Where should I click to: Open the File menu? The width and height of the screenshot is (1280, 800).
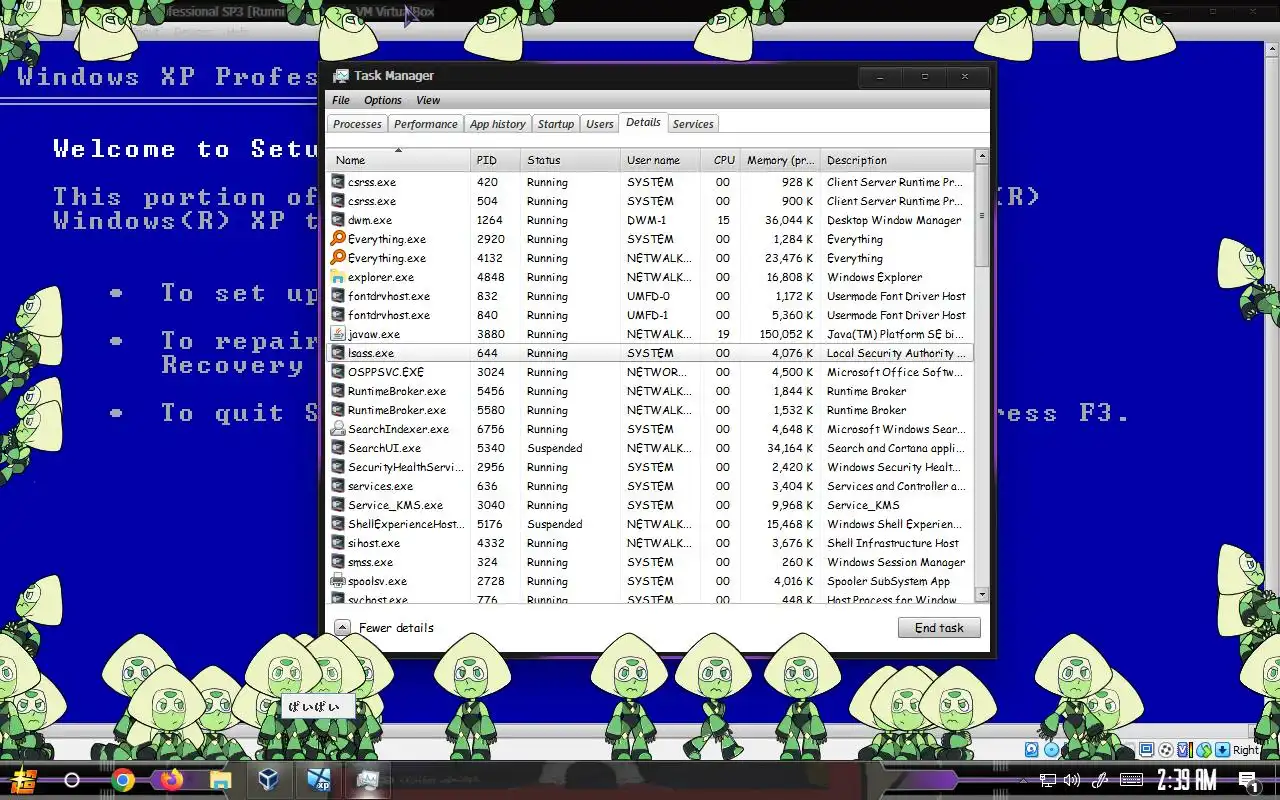point(341,100)
